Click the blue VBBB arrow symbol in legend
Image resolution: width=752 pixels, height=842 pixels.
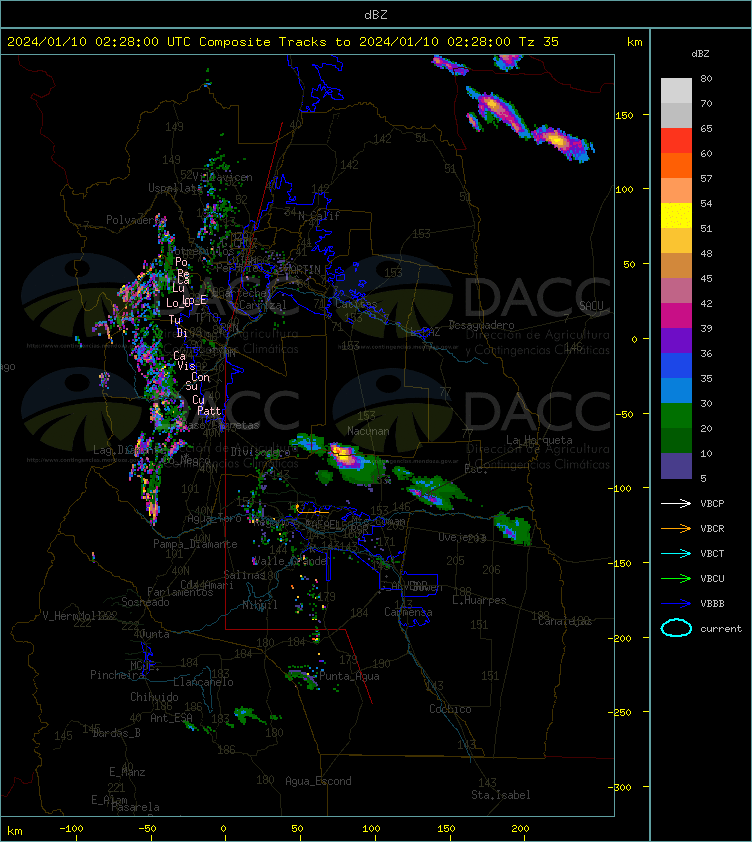pyautogui.click(x=676, y=604)
